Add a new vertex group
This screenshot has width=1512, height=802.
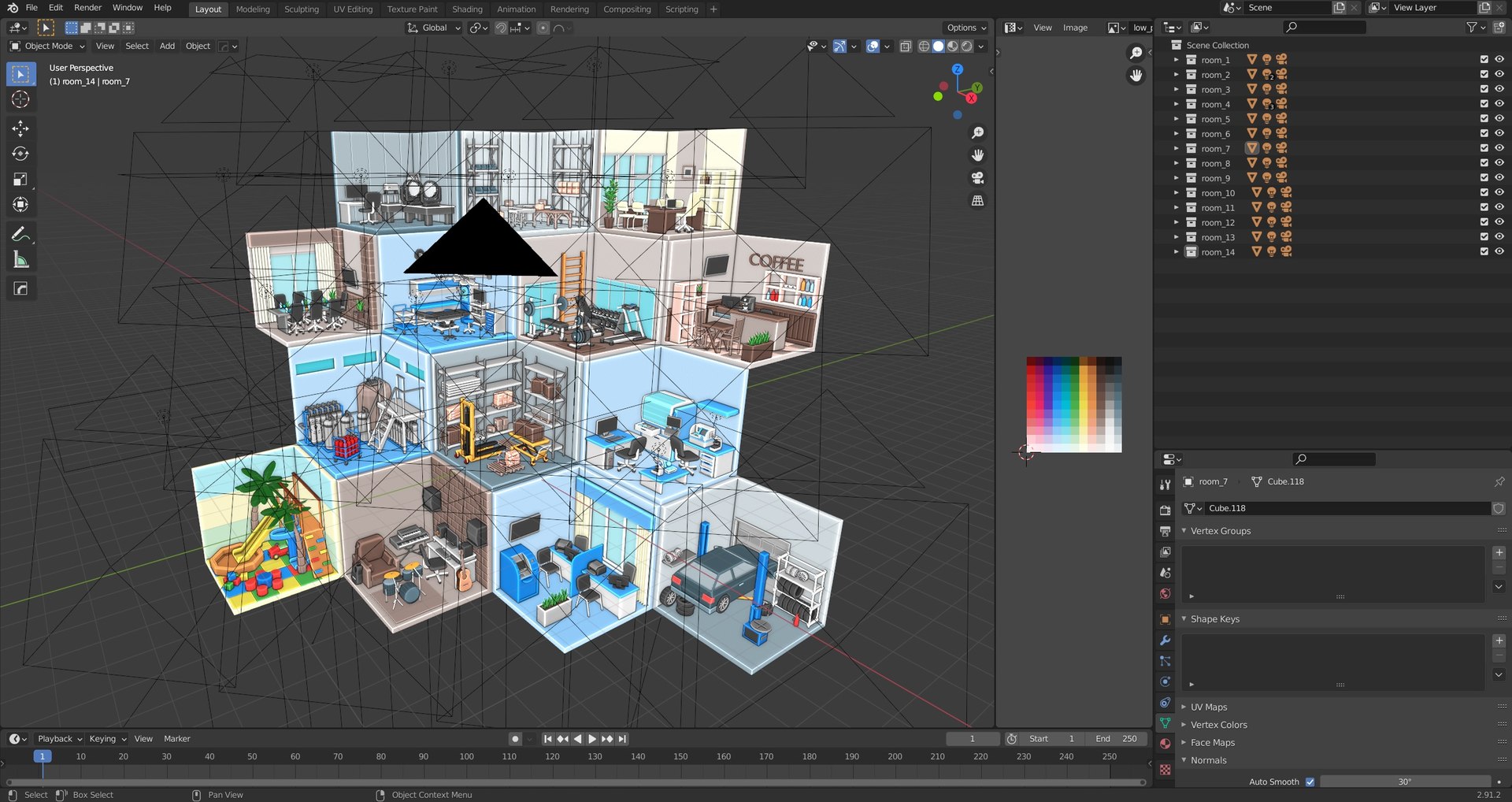(x=1499, y=553)
